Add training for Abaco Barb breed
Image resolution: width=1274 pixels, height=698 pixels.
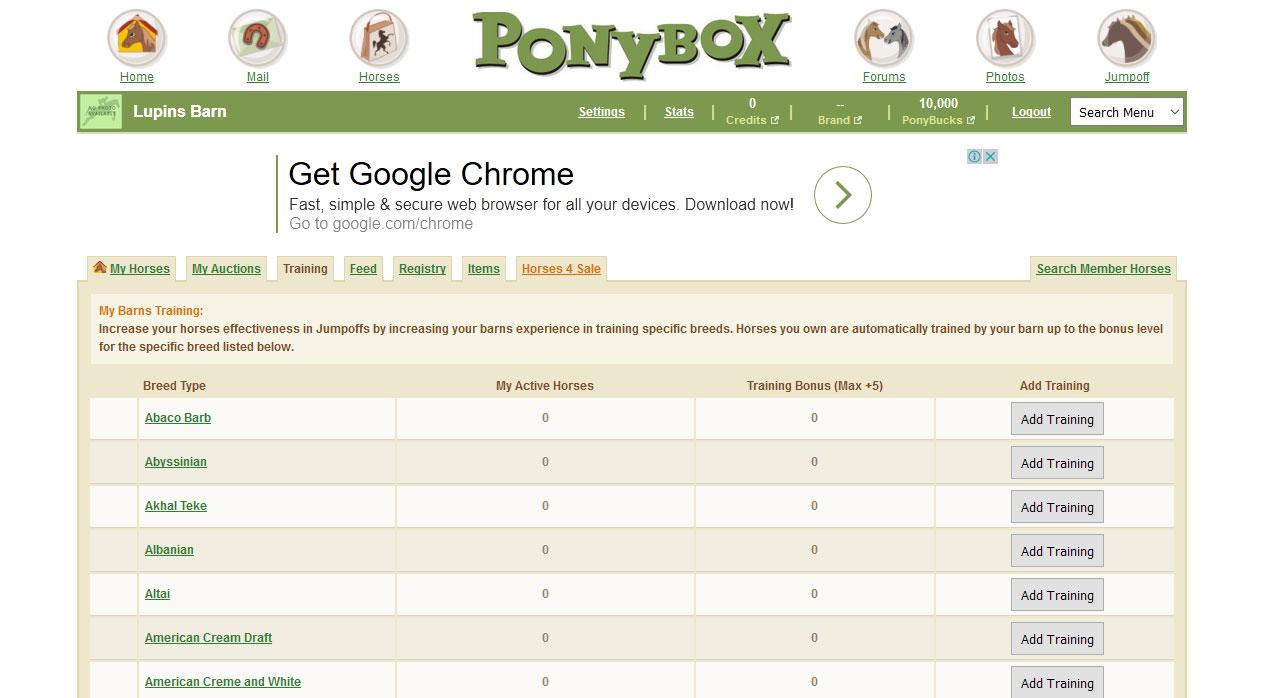(1057, 419)
